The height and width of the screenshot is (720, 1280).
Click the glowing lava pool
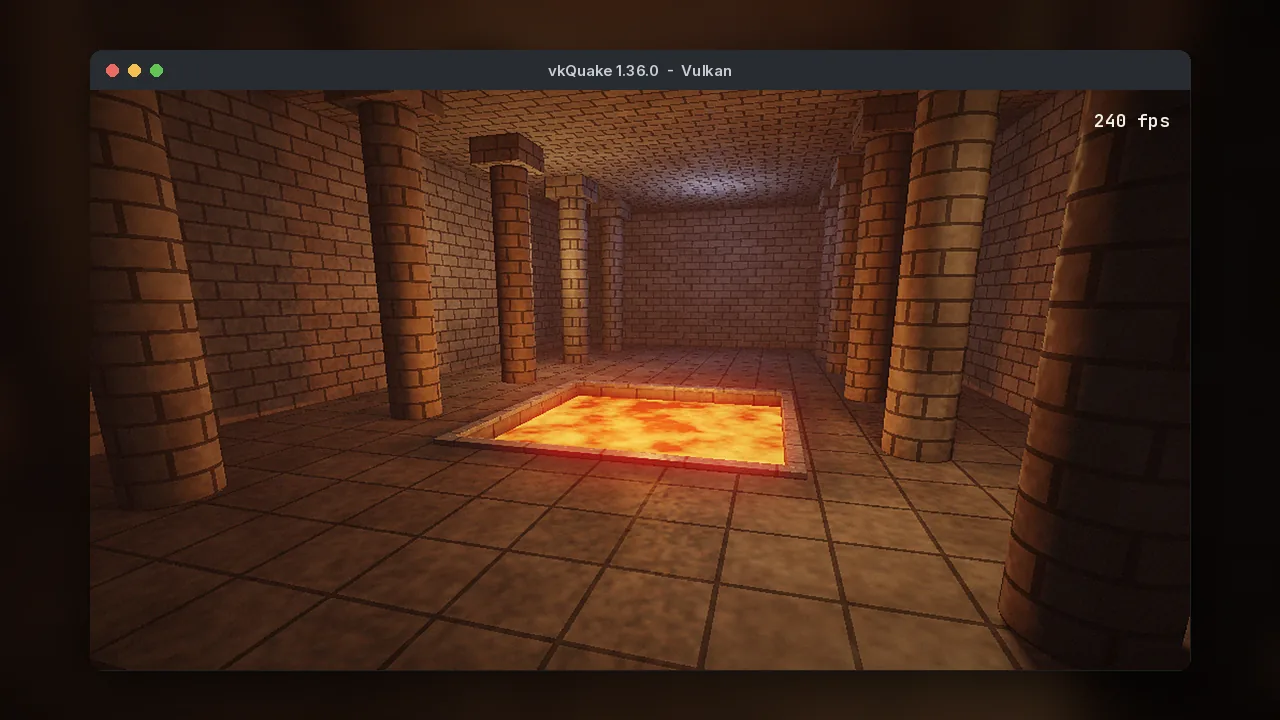tap(648, 427)
